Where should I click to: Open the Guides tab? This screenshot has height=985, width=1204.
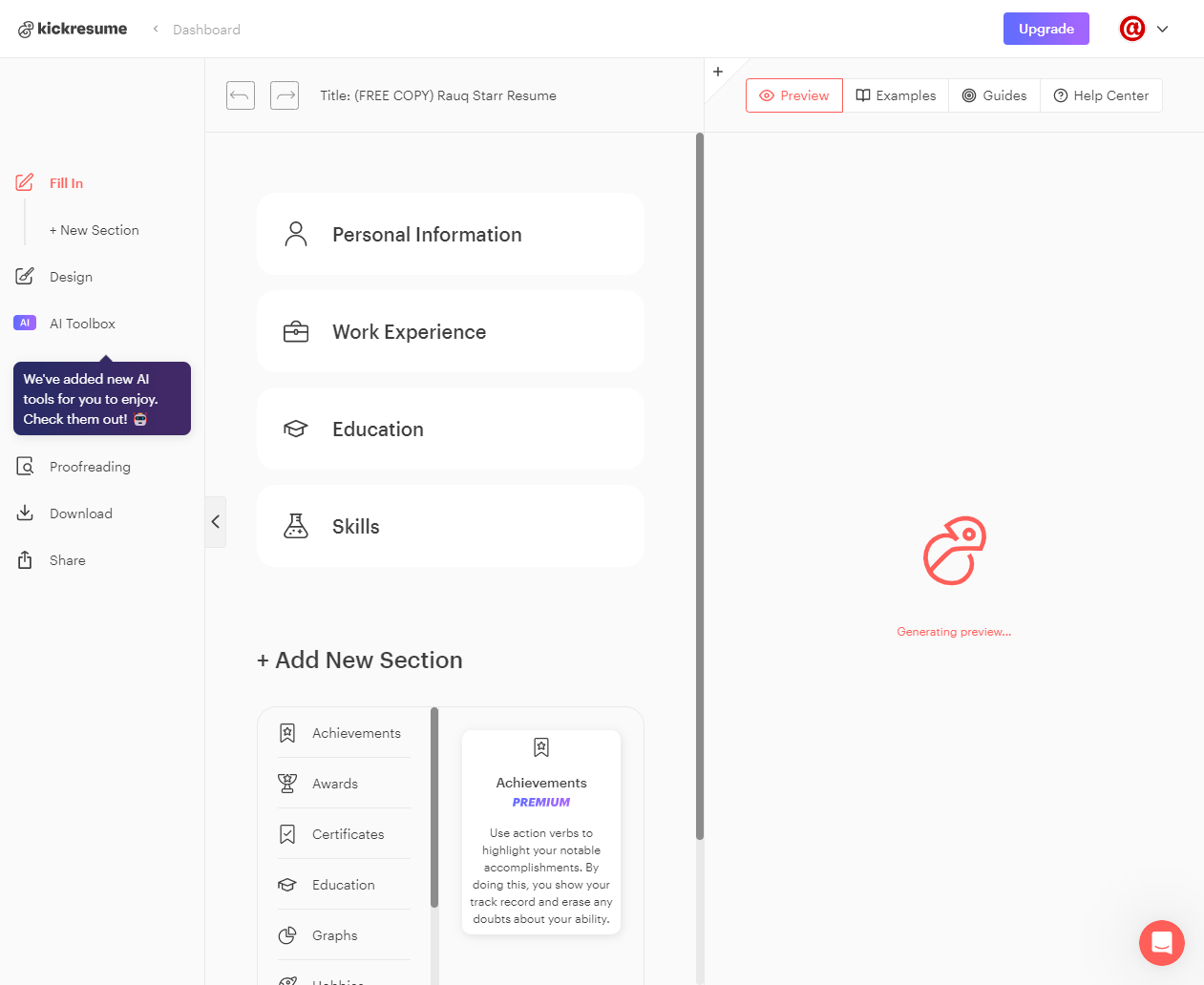[x=994, y=95]
